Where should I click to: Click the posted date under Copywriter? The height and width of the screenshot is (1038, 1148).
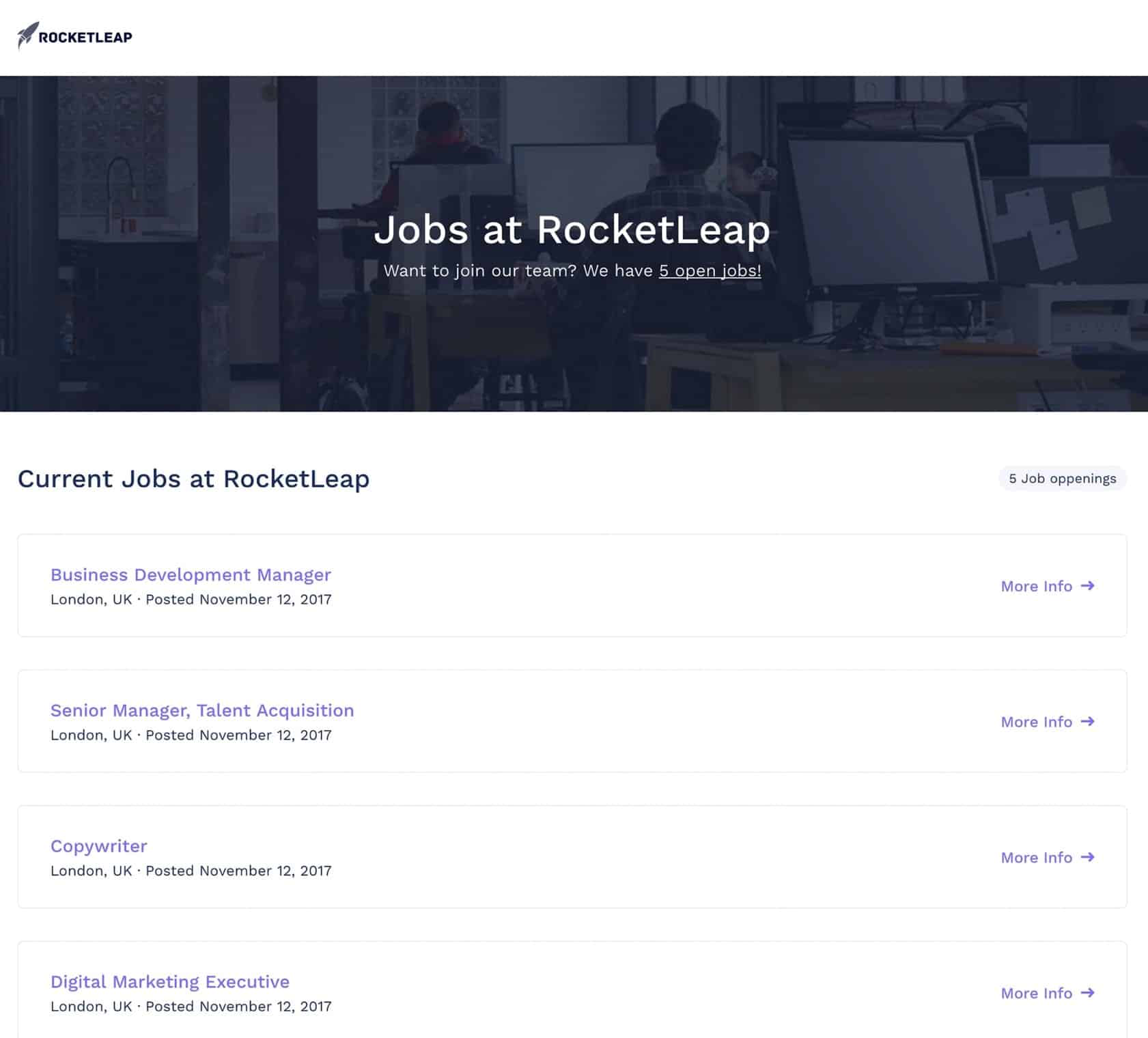pos(238,871)
